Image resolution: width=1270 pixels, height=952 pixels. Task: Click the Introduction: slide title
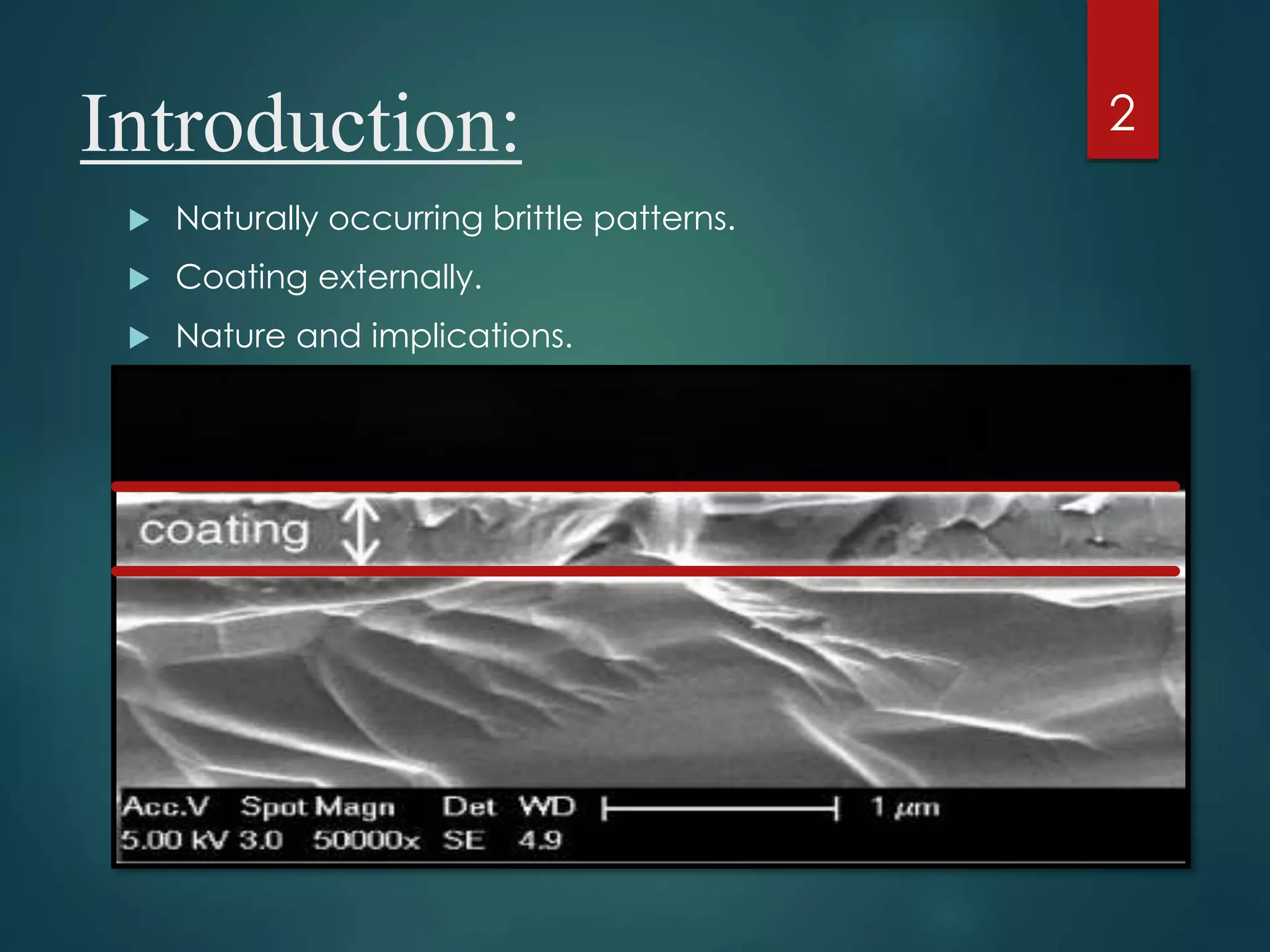coord(300,124)
